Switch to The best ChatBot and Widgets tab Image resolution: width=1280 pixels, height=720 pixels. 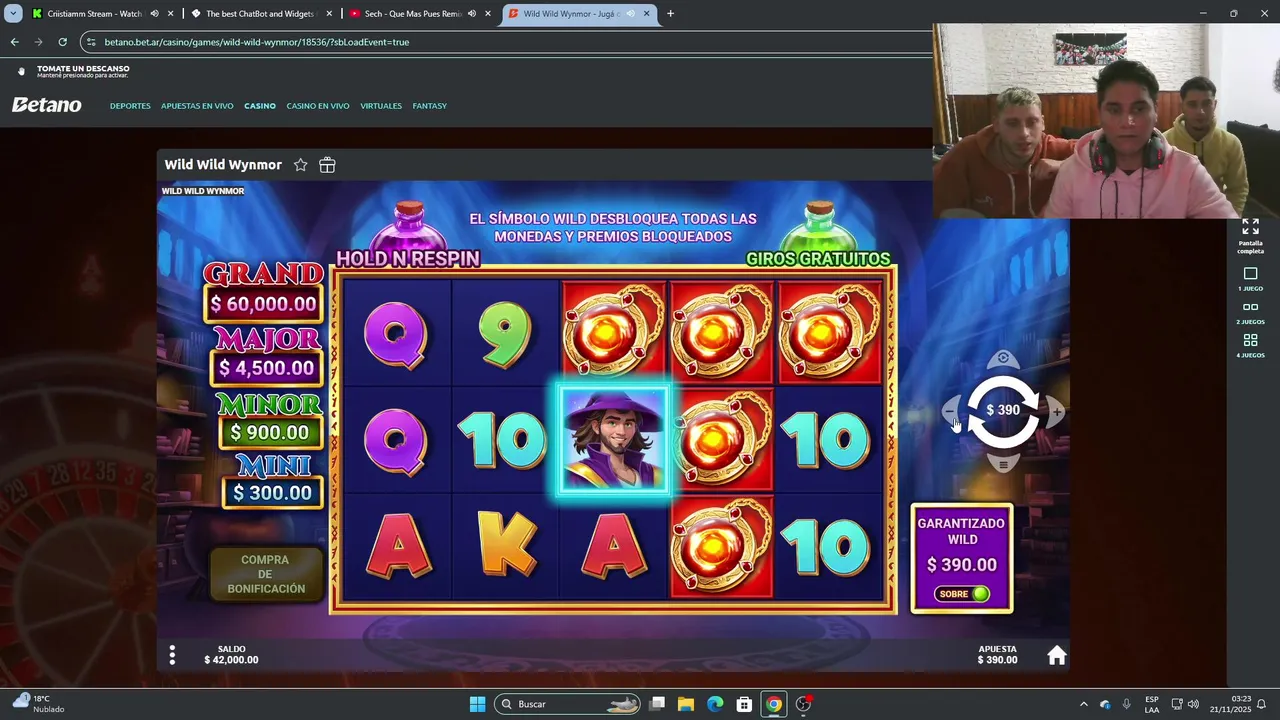coord(260,14)
